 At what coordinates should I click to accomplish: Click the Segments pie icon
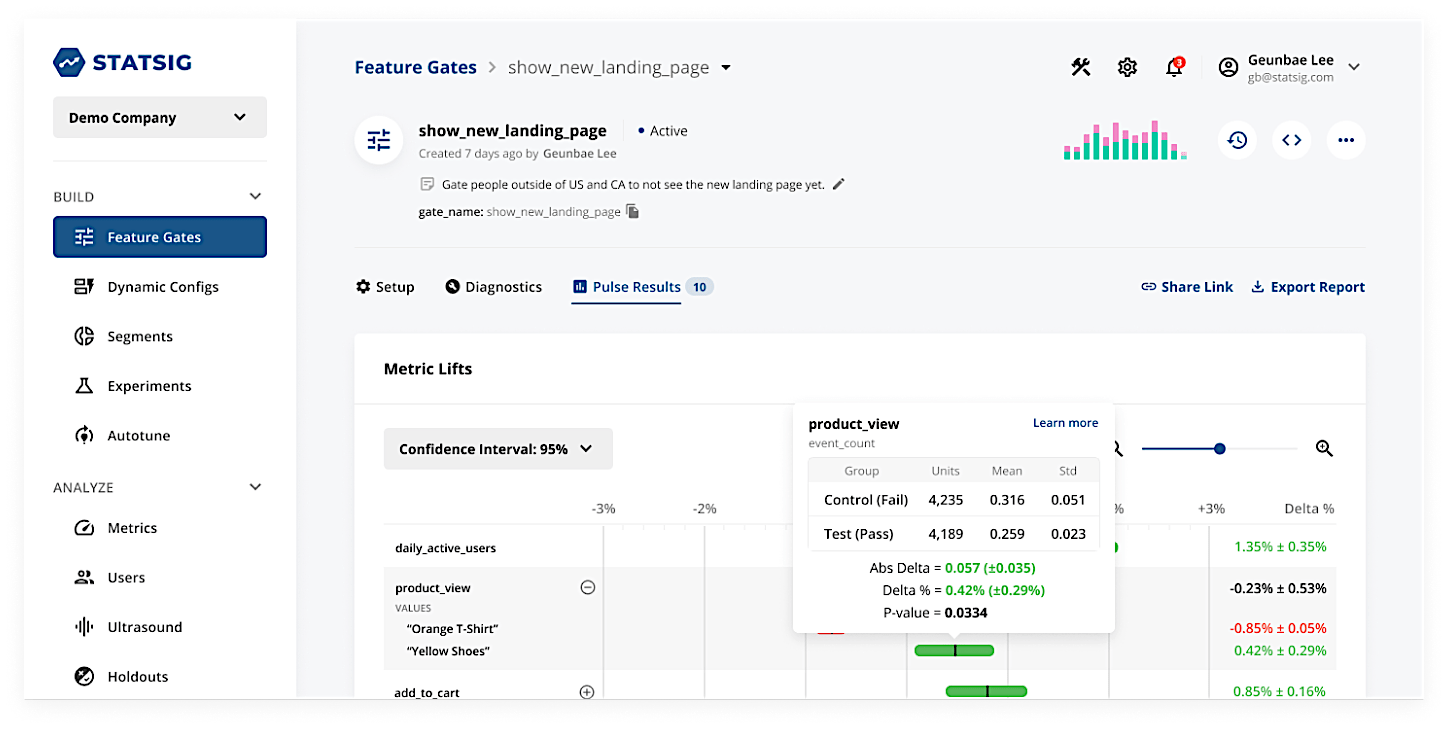tap(84, 337)
